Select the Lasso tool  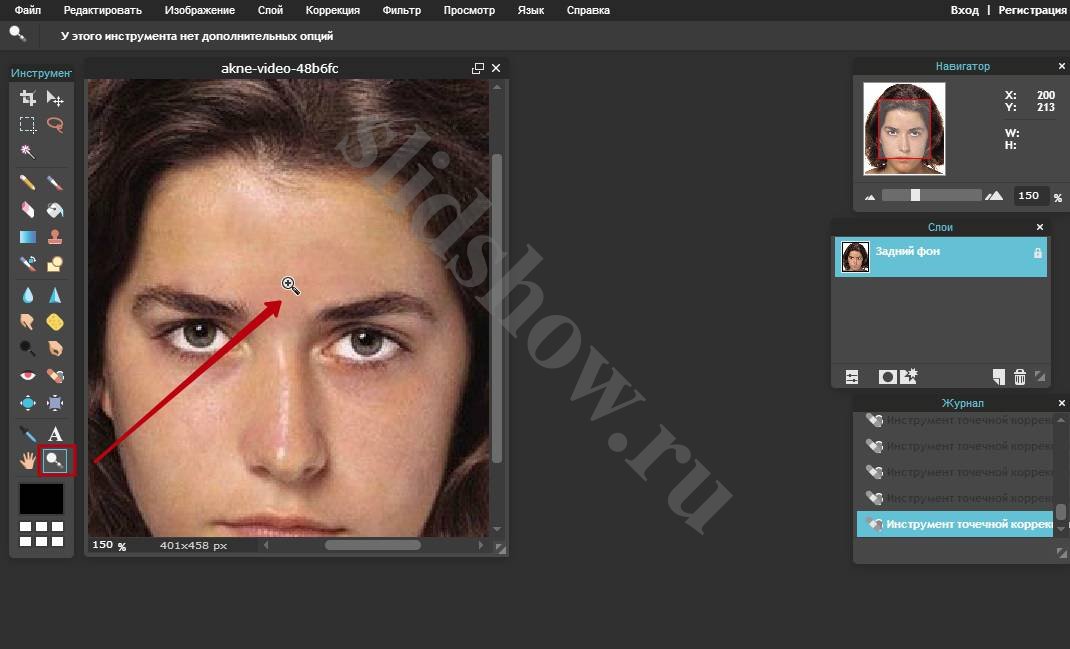click(x=55, y=124)
